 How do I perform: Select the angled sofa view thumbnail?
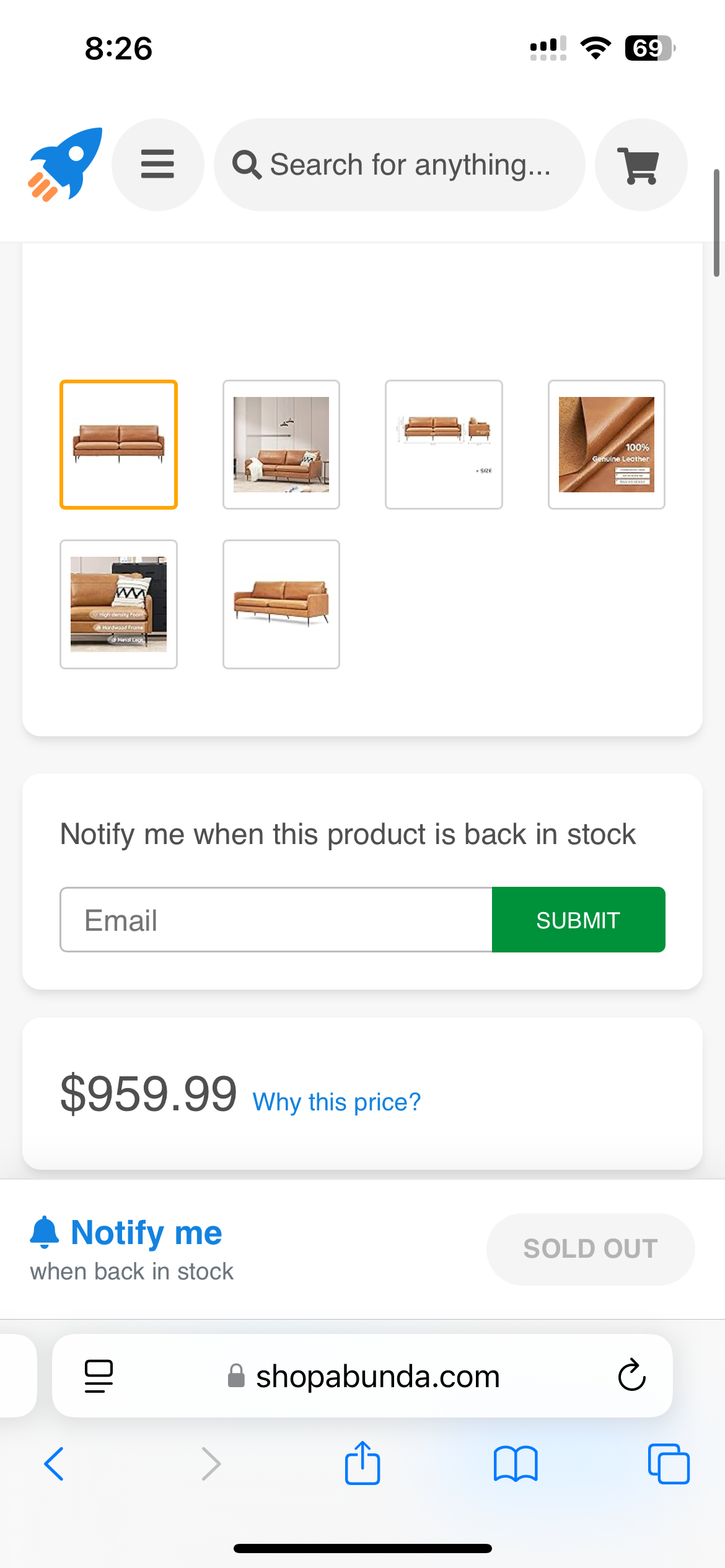click(281, 604)
